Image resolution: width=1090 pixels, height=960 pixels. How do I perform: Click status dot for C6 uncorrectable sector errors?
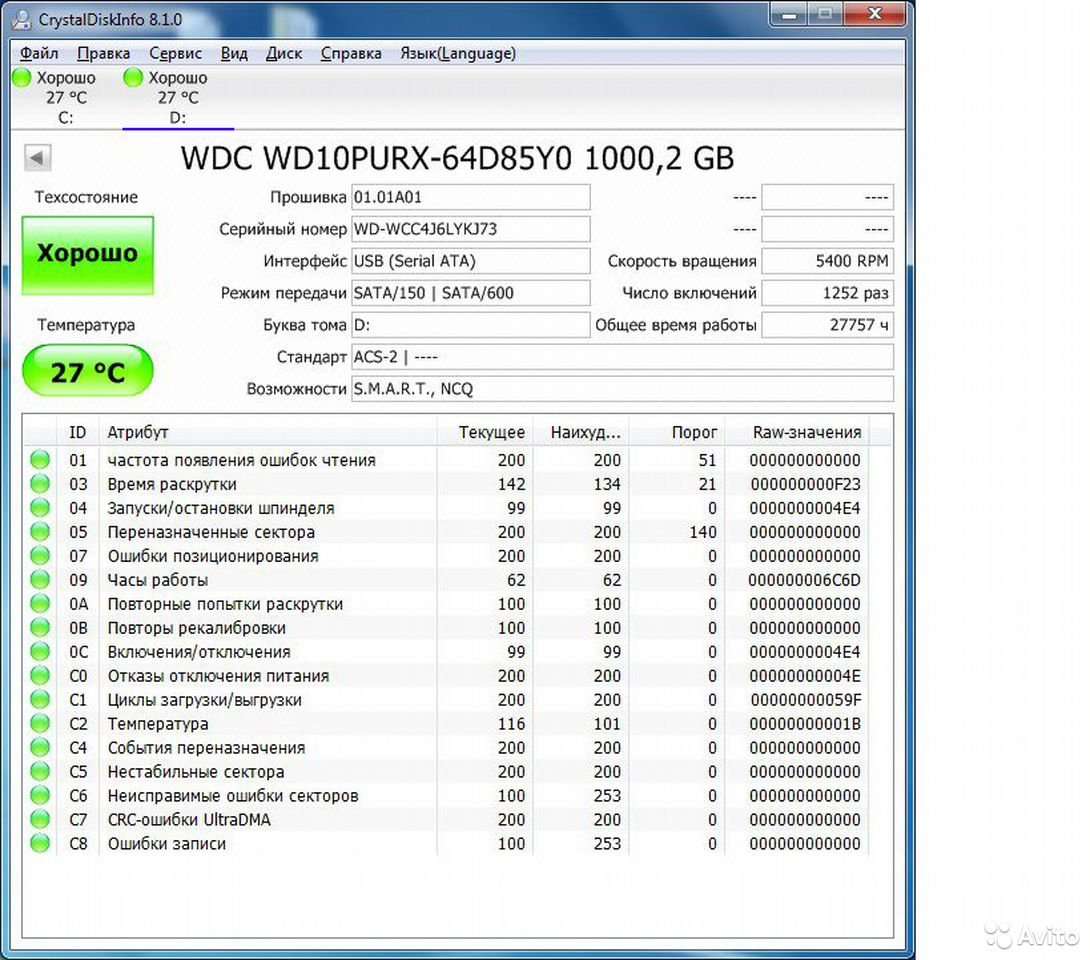[40, 795]
